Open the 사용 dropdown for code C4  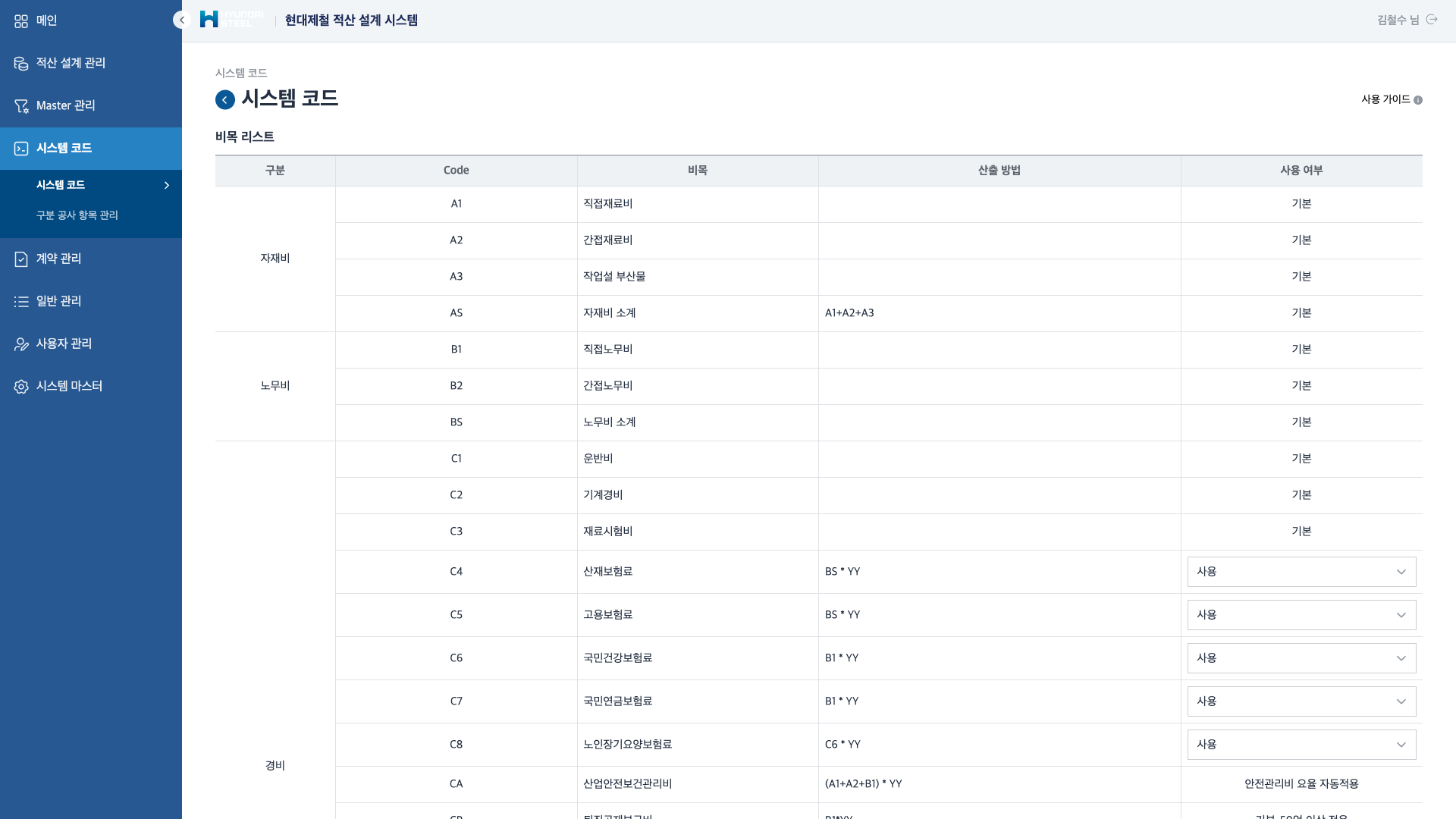point(1301,572)
